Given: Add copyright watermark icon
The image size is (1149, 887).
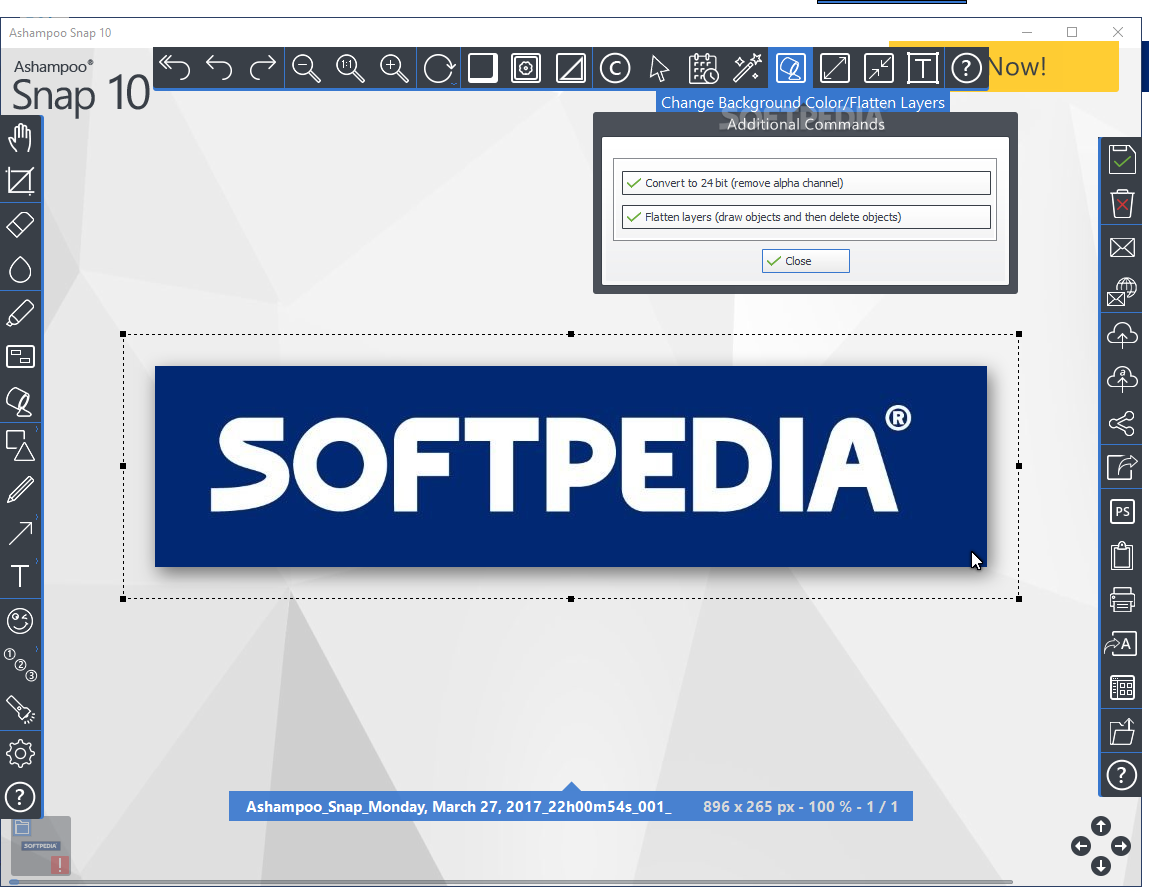Looking at the screenshot, I should click(x=615, y=68).
